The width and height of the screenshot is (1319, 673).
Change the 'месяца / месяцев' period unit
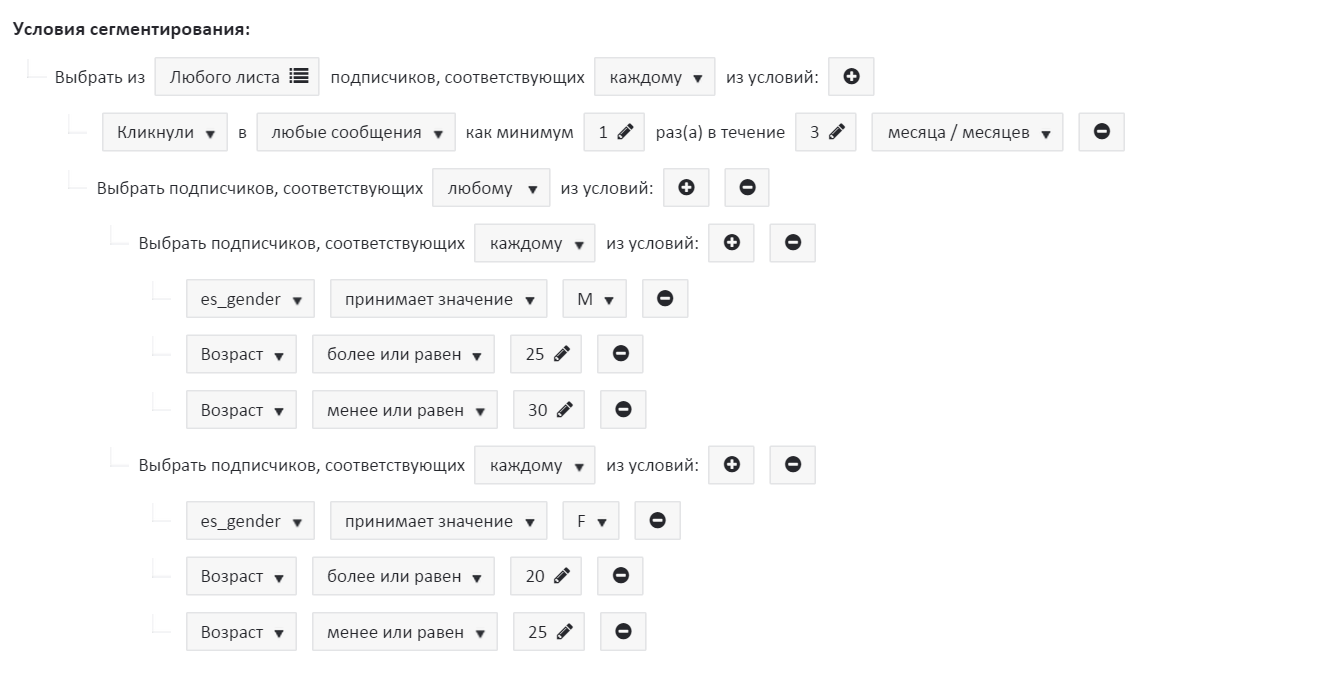(967, 132)
